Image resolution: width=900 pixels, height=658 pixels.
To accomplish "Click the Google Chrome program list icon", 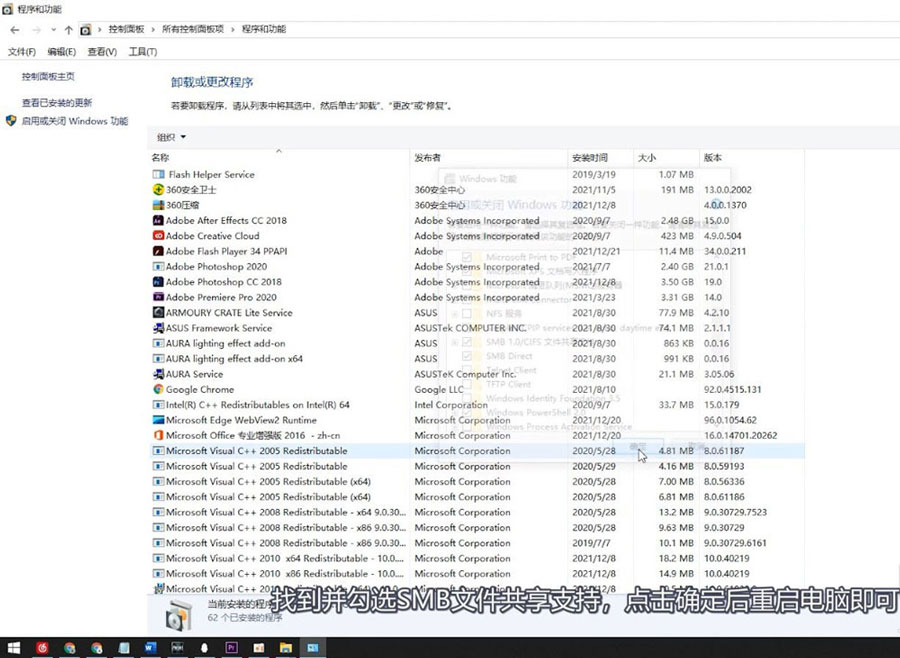I will click(158, 389).
